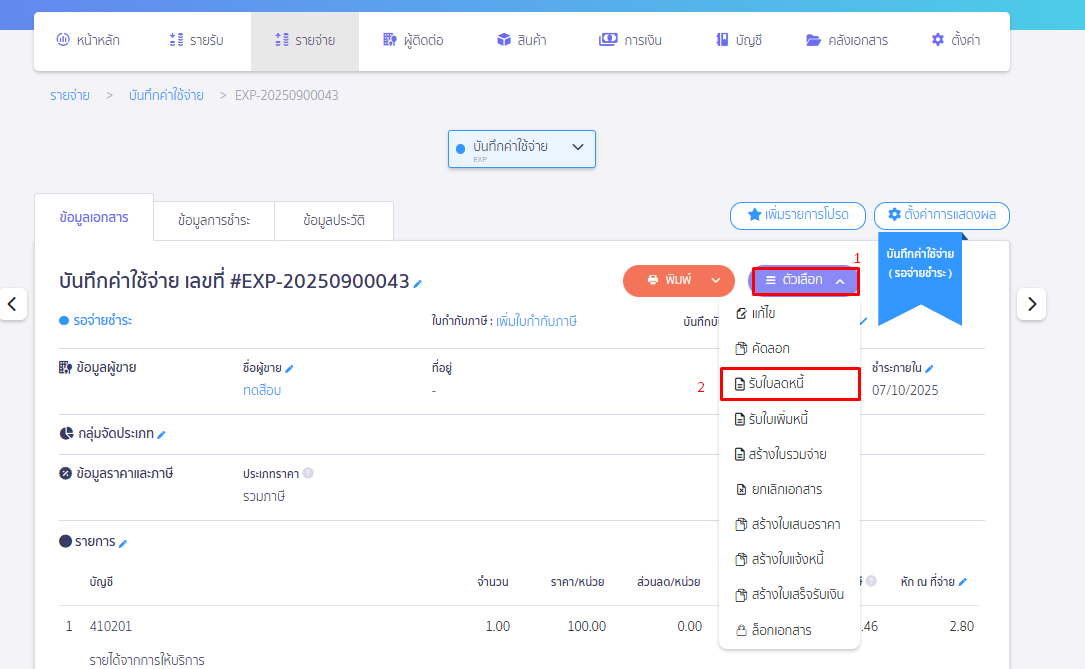Add to favorites with เพิ่มรายการโปรด button
Image resolution: width=1085 pixels, height=669 pixels.
(x=796, y=215)
